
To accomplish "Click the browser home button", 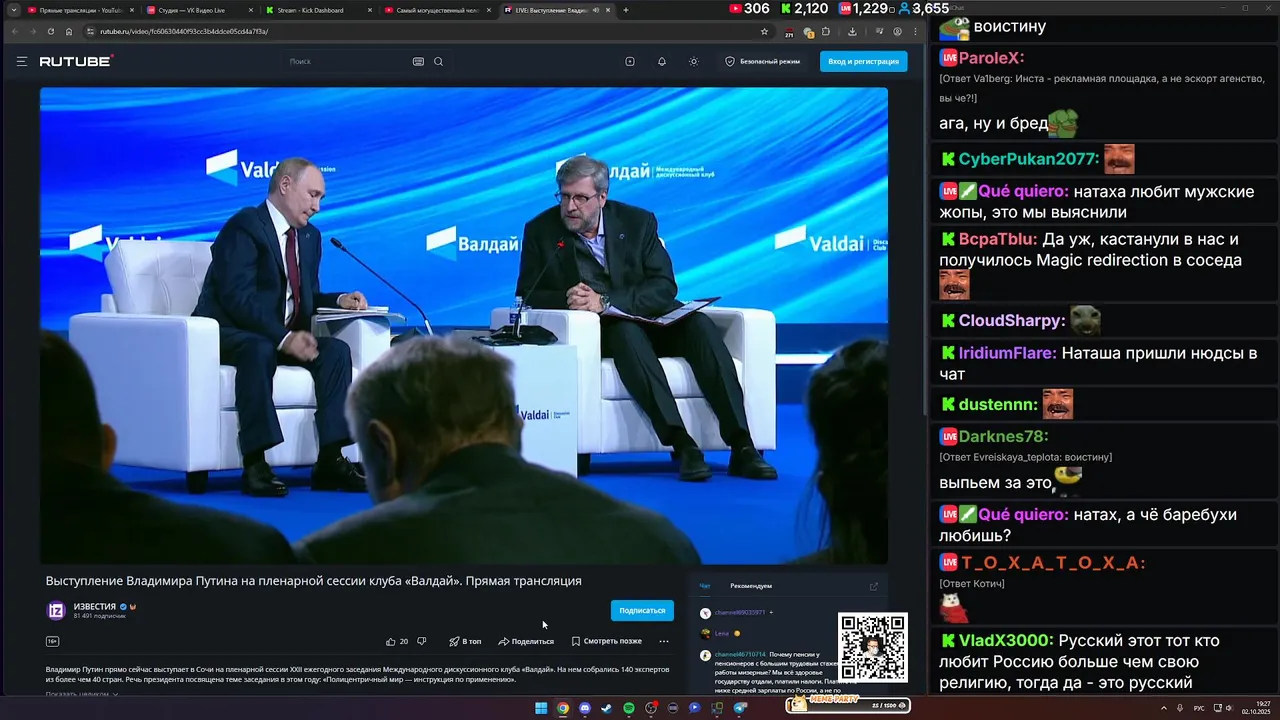I will (x=69, y=31).
